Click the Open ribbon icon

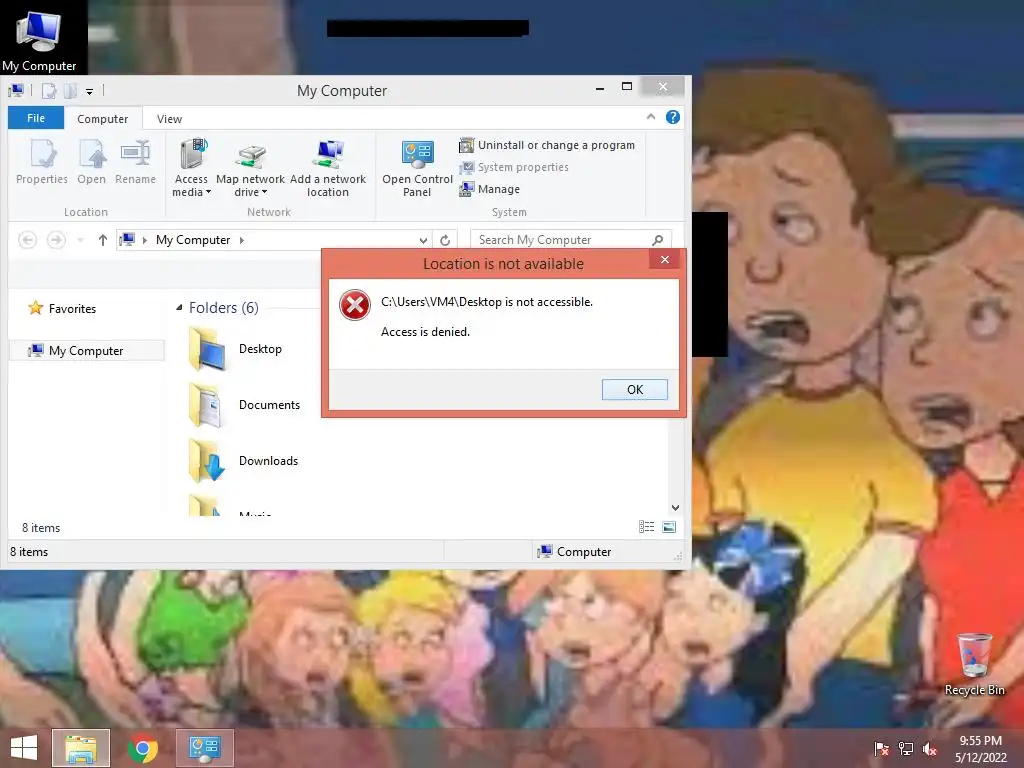tap(91, 162)
